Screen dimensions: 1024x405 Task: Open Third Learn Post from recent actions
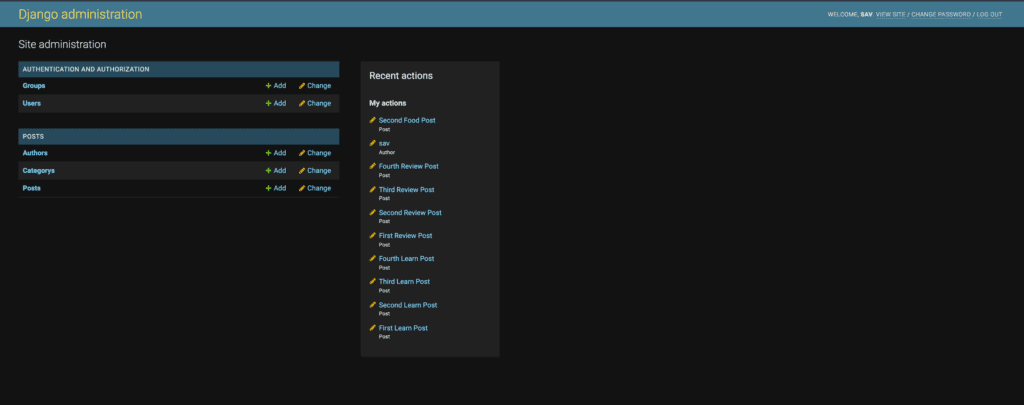tap(404, 282)
